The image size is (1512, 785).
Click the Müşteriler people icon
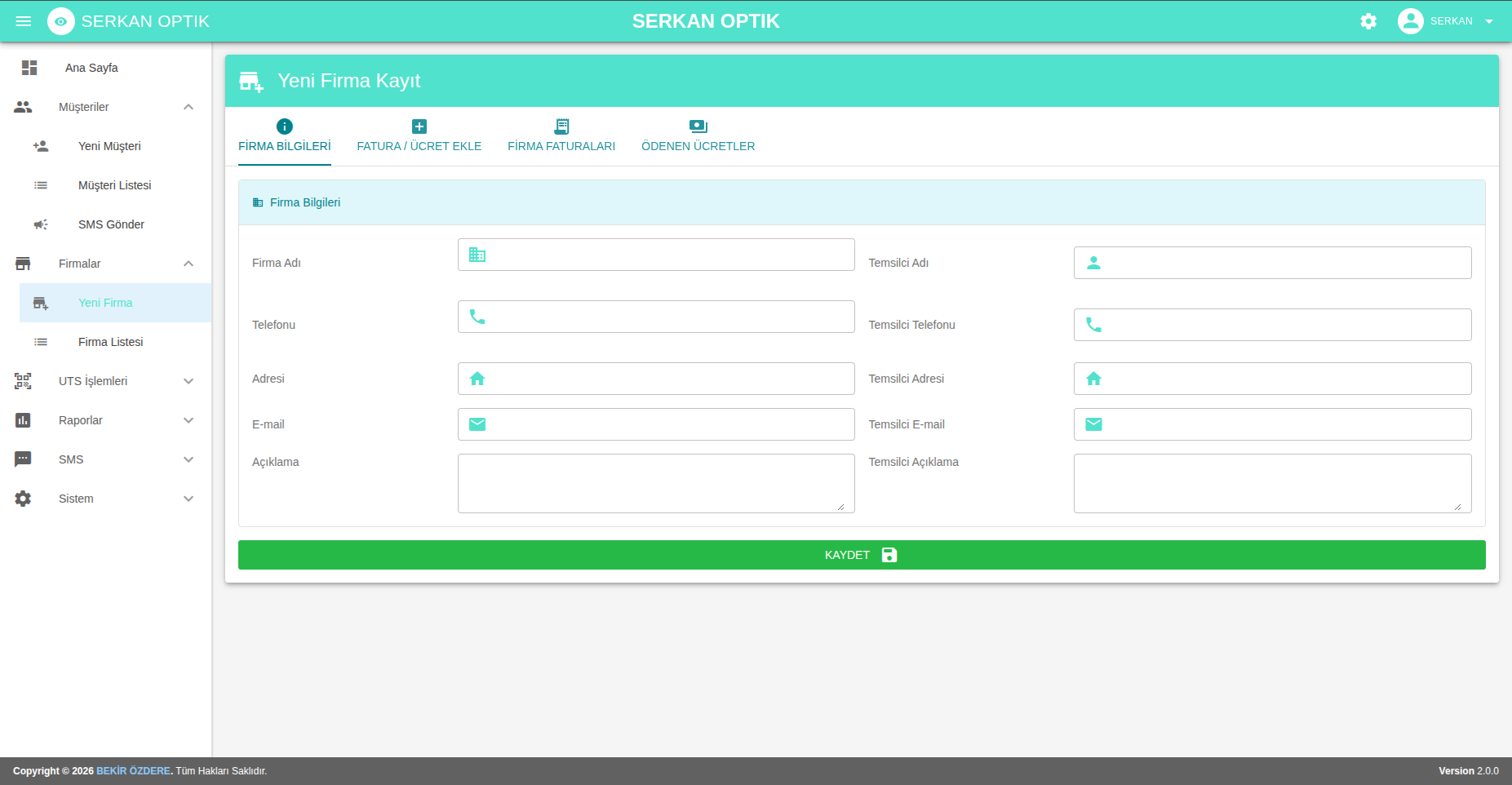click(23, 107)
